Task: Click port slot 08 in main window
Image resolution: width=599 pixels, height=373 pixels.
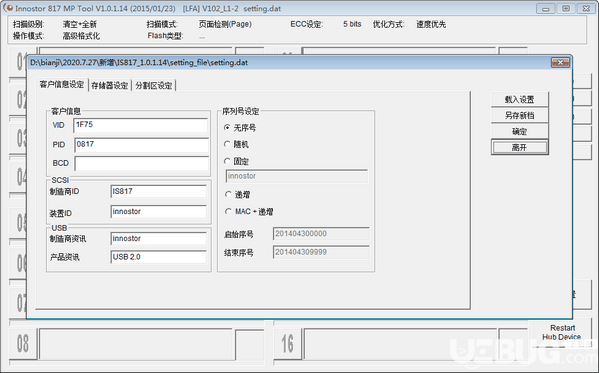Action: [x=23, y=343]
